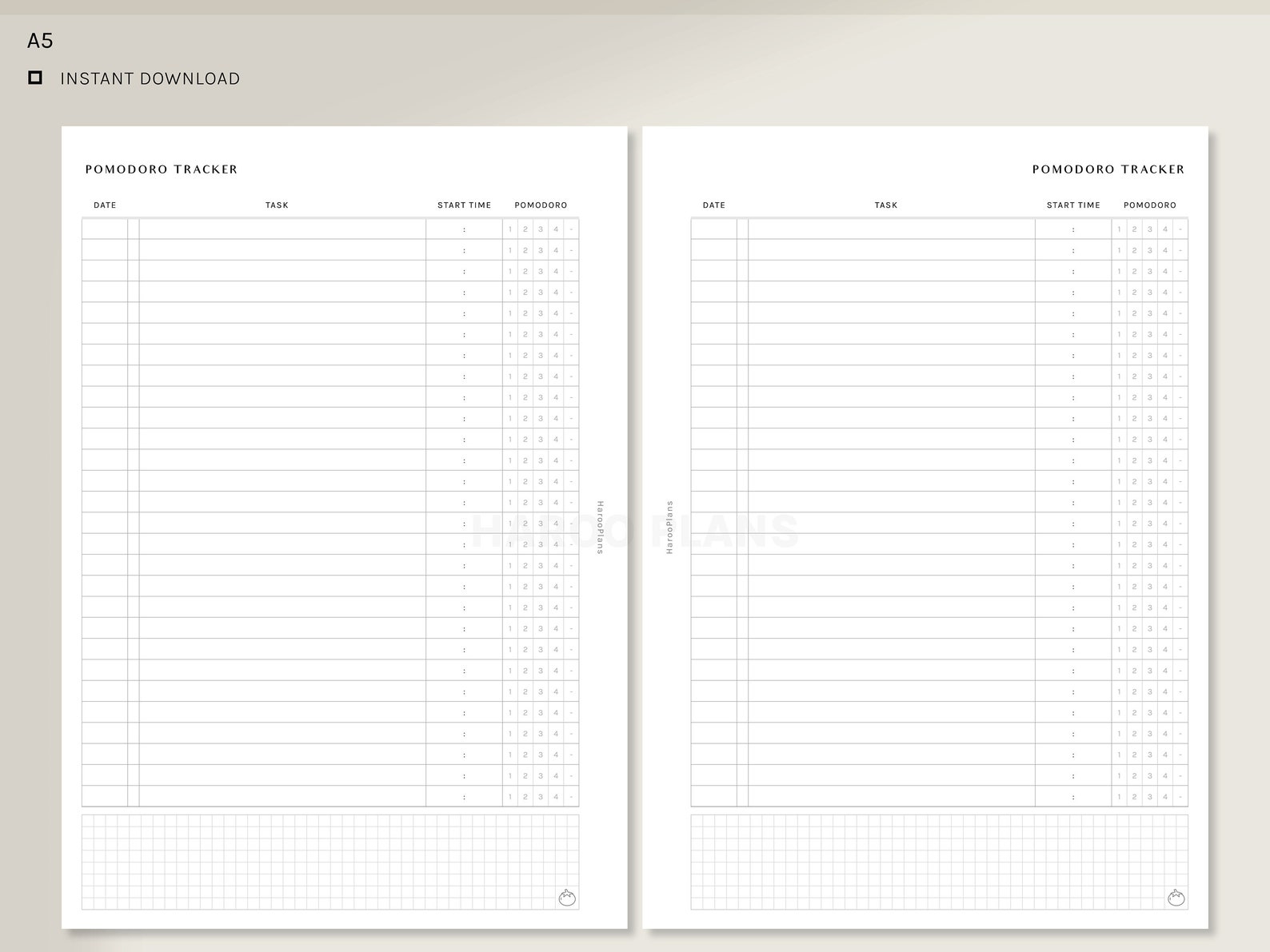Click the vertical HarooPlans text on right page
Viewport: 1270px width, 952px height.
[669, 528]
